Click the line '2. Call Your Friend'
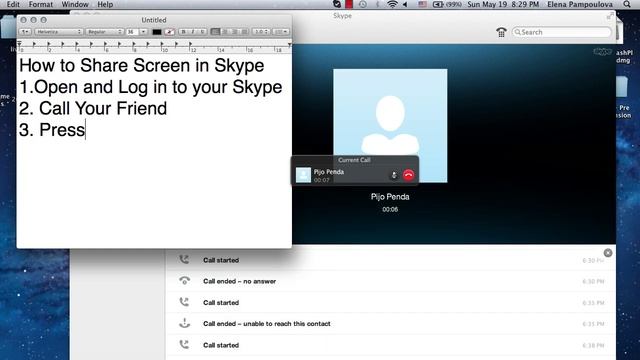The height and width of the screenshot is (360, 640). [93, 109]
